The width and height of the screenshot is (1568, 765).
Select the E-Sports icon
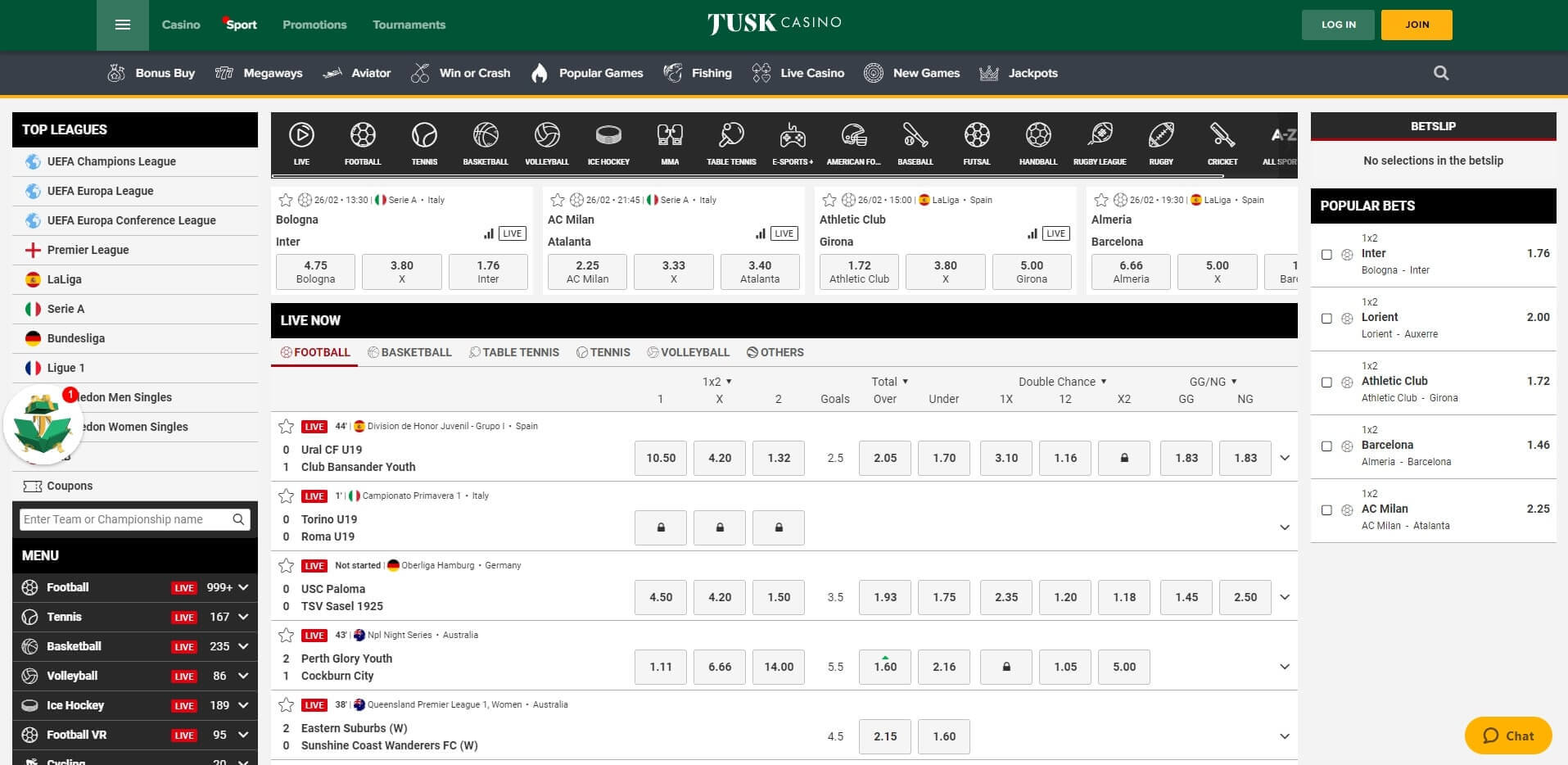[792, 141]
